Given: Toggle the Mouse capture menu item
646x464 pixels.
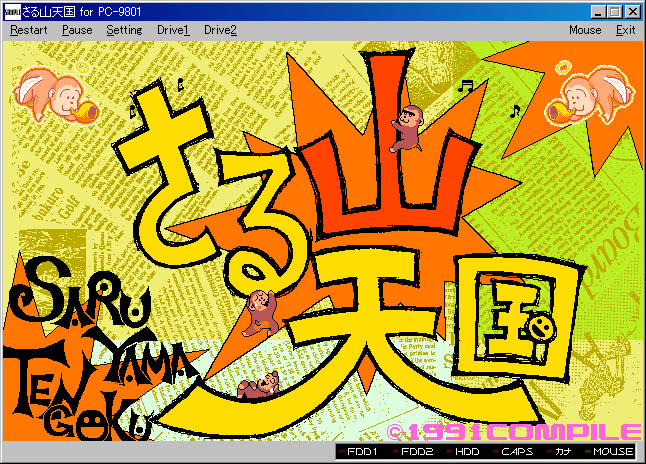Looking at the screenshot, I should (x=585, y=30).
